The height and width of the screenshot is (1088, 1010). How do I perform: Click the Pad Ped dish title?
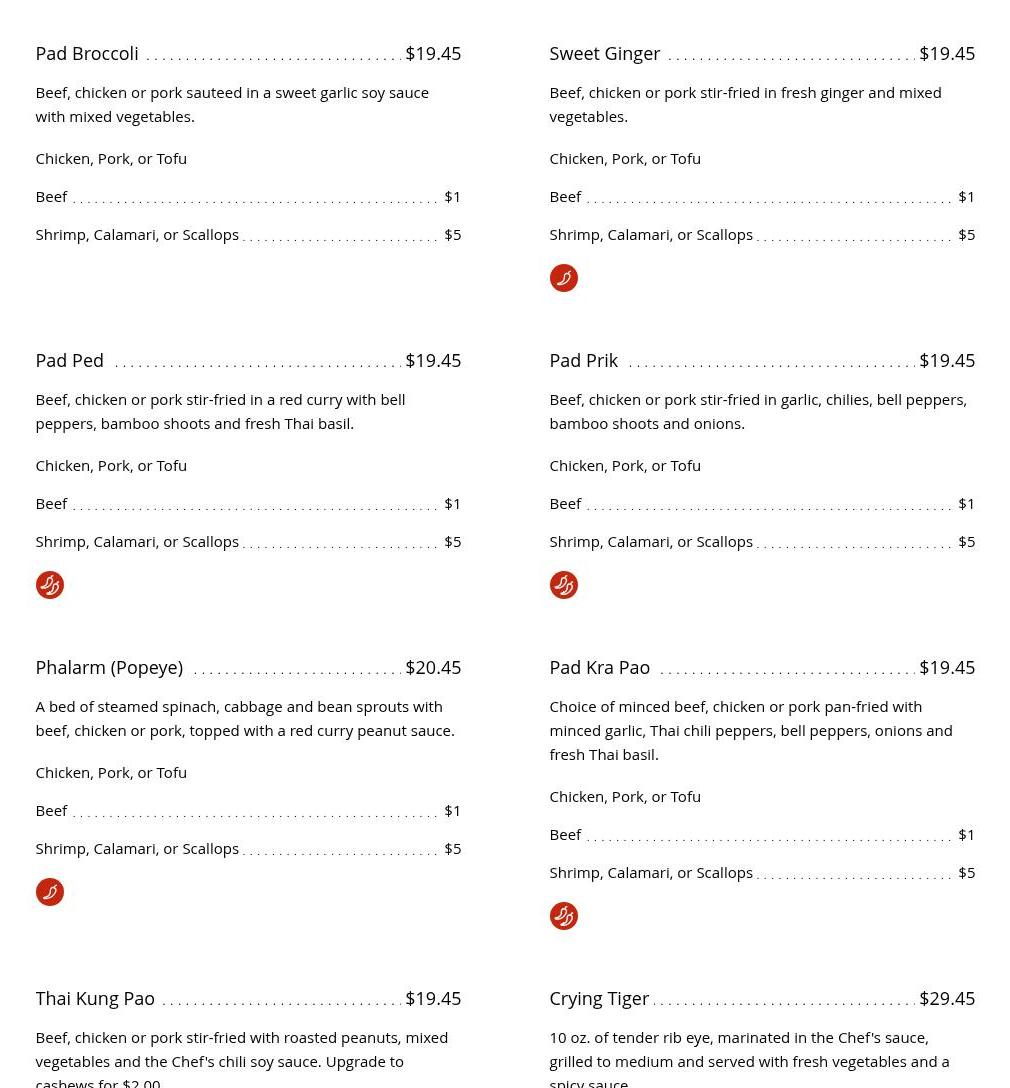(70, 361)
